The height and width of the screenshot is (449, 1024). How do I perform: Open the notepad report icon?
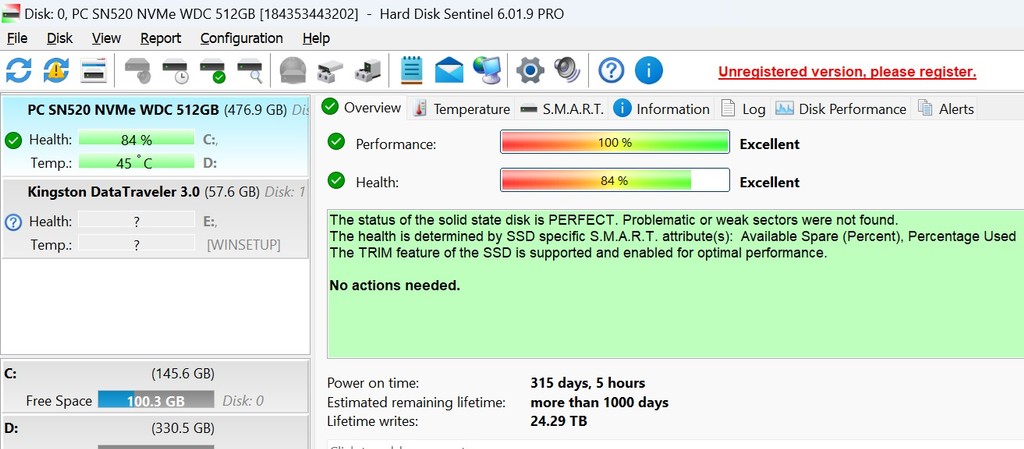tap(411, 70)
